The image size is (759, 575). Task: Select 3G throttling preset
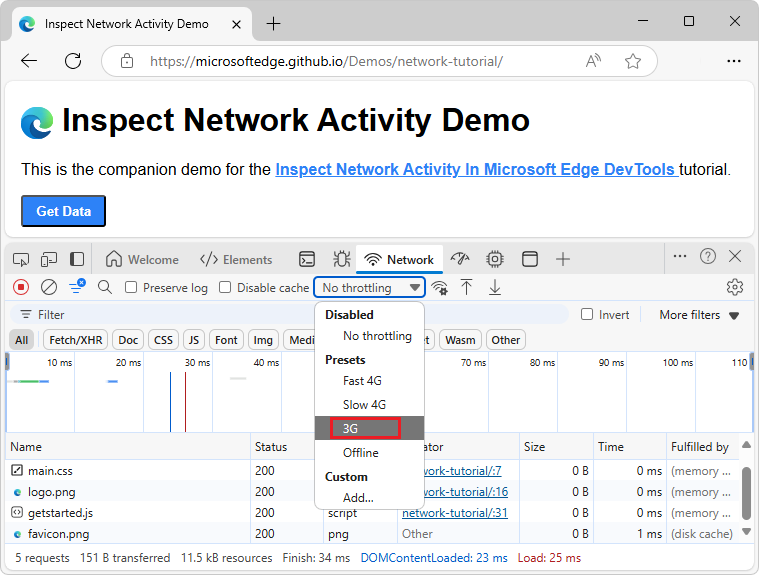(x=357, y=429)
